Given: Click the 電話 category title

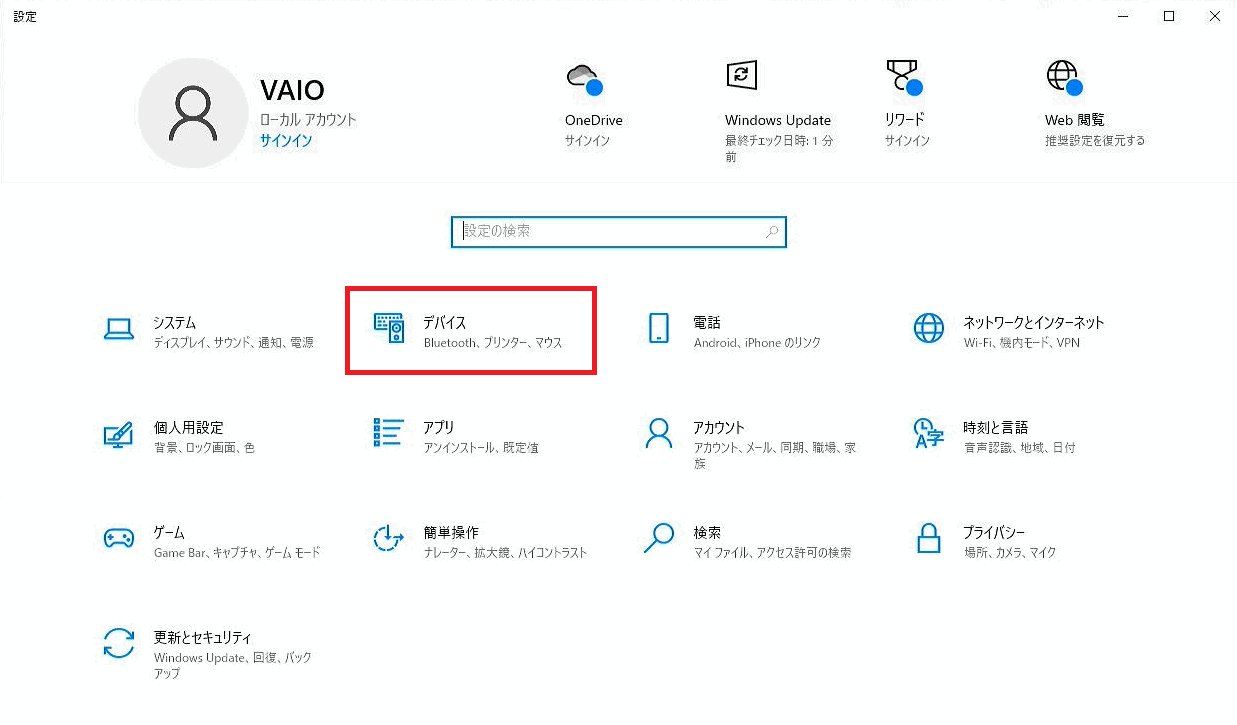Looking at the screenshot, I should pyautogui.click(x=707, y=323).
